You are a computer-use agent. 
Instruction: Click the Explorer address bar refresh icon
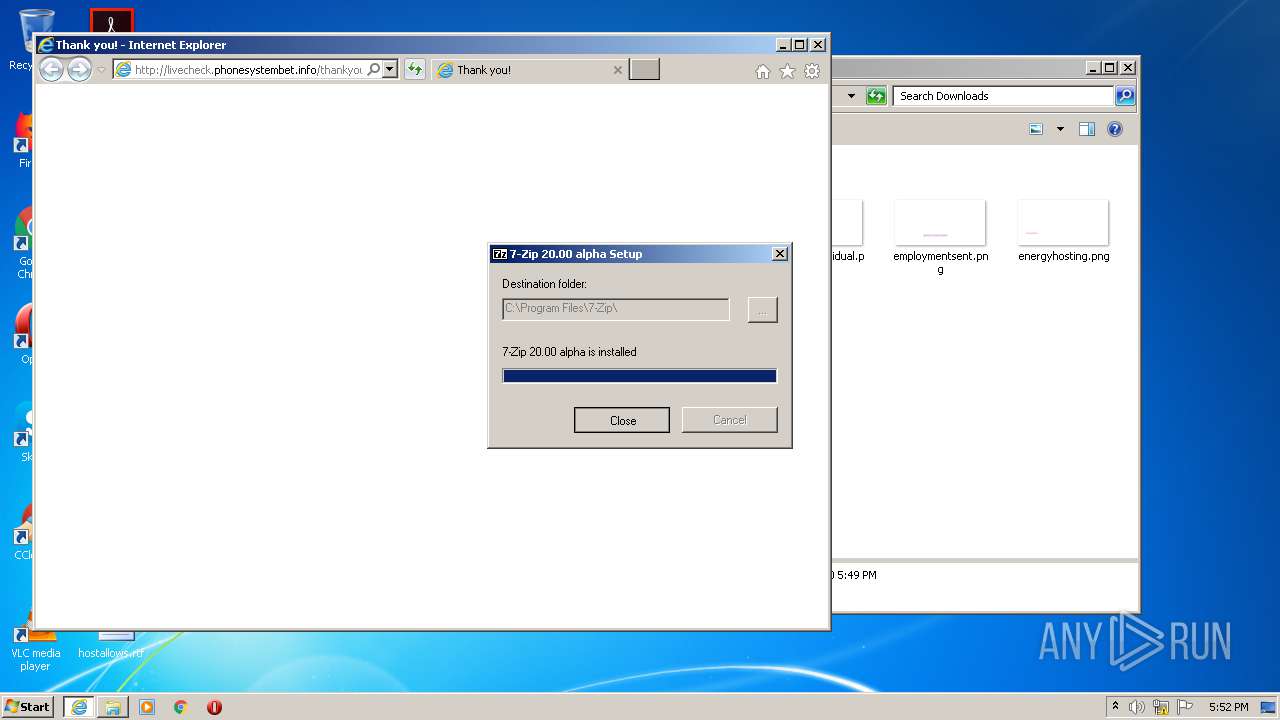tap(876, 96)
